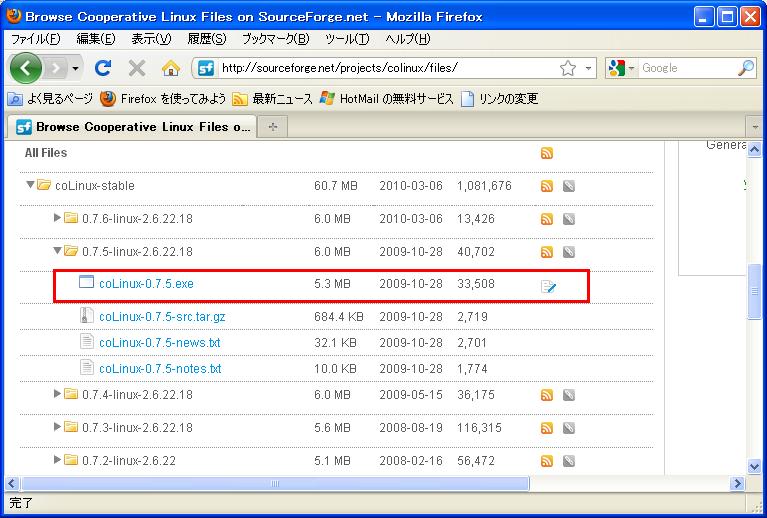Click the coLinux-0.7.5-src.tar.gz link
Viewport: 767px width, 518px height.
pyautogui.click(x=162, y=316)
